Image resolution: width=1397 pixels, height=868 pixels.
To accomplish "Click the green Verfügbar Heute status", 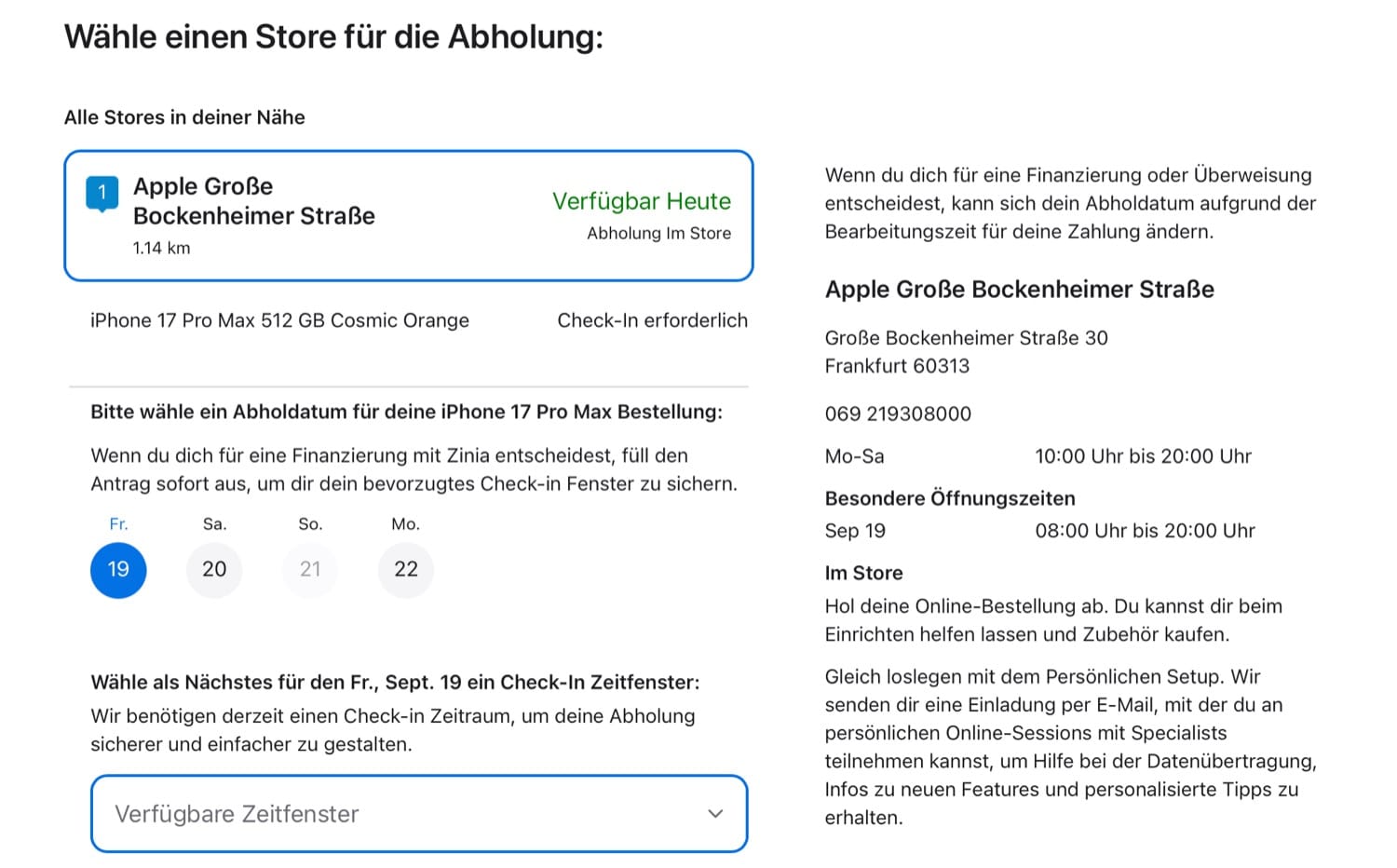I will [641, 201].
